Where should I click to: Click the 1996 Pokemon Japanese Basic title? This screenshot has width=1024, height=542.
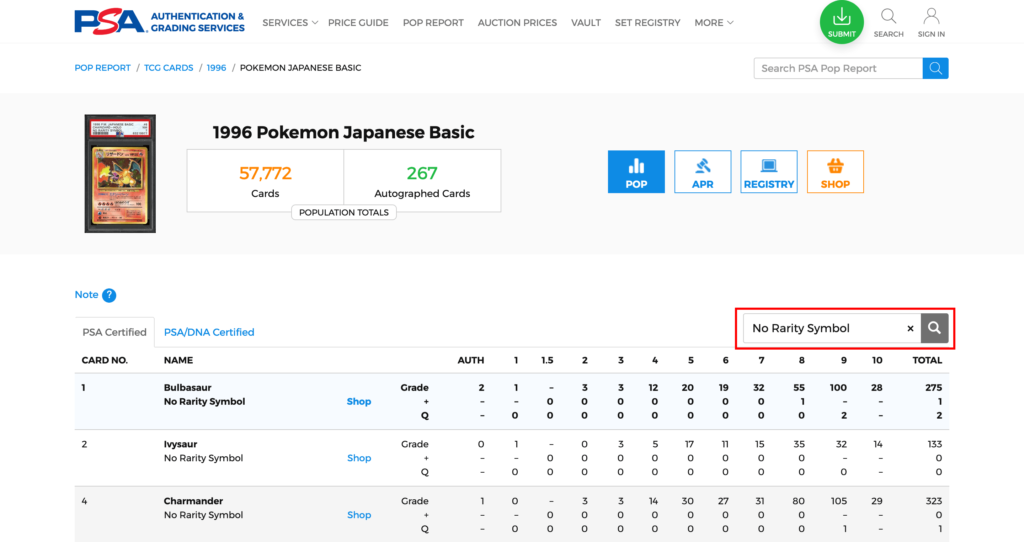[344, 132]
